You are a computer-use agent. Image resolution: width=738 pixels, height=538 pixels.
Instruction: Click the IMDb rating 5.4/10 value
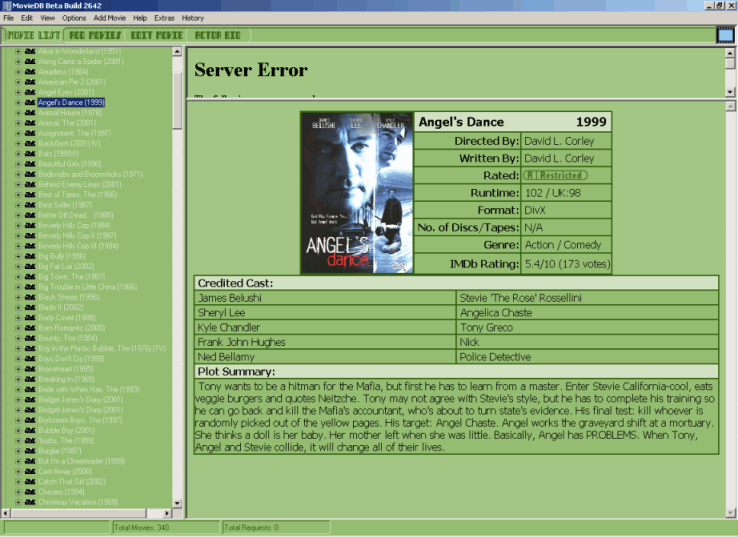[x=567, y=264]
